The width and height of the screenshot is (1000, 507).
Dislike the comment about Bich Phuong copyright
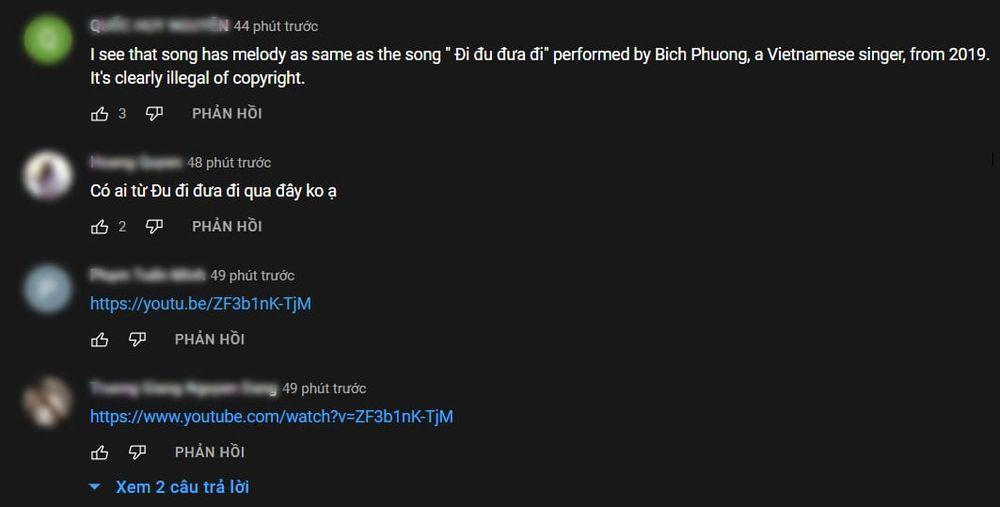click(154, 114)
